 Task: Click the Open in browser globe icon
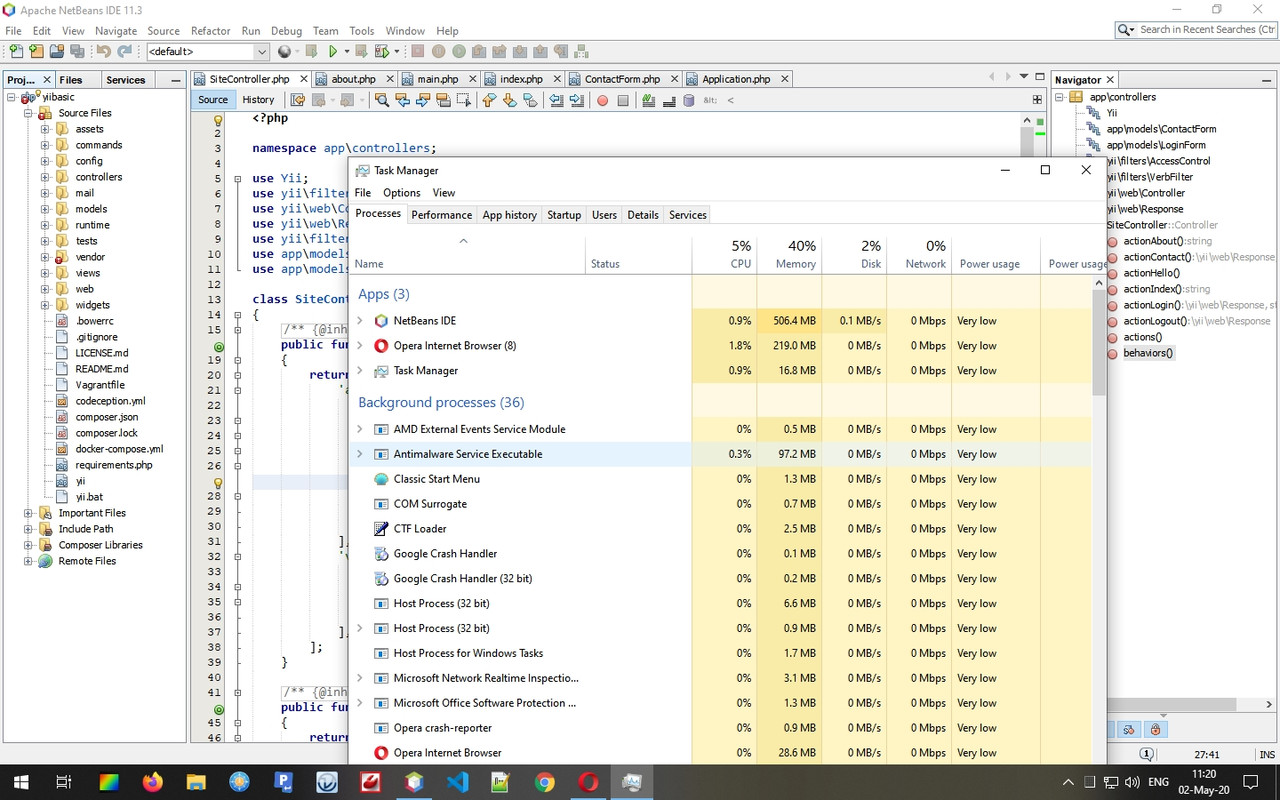point(284,51)
